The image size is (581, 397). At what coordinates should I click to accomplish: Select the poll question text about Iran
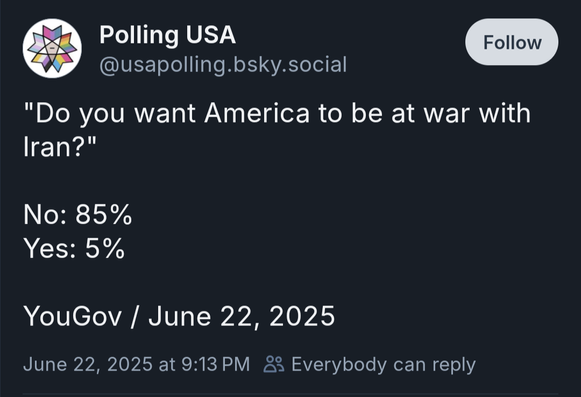277,130
